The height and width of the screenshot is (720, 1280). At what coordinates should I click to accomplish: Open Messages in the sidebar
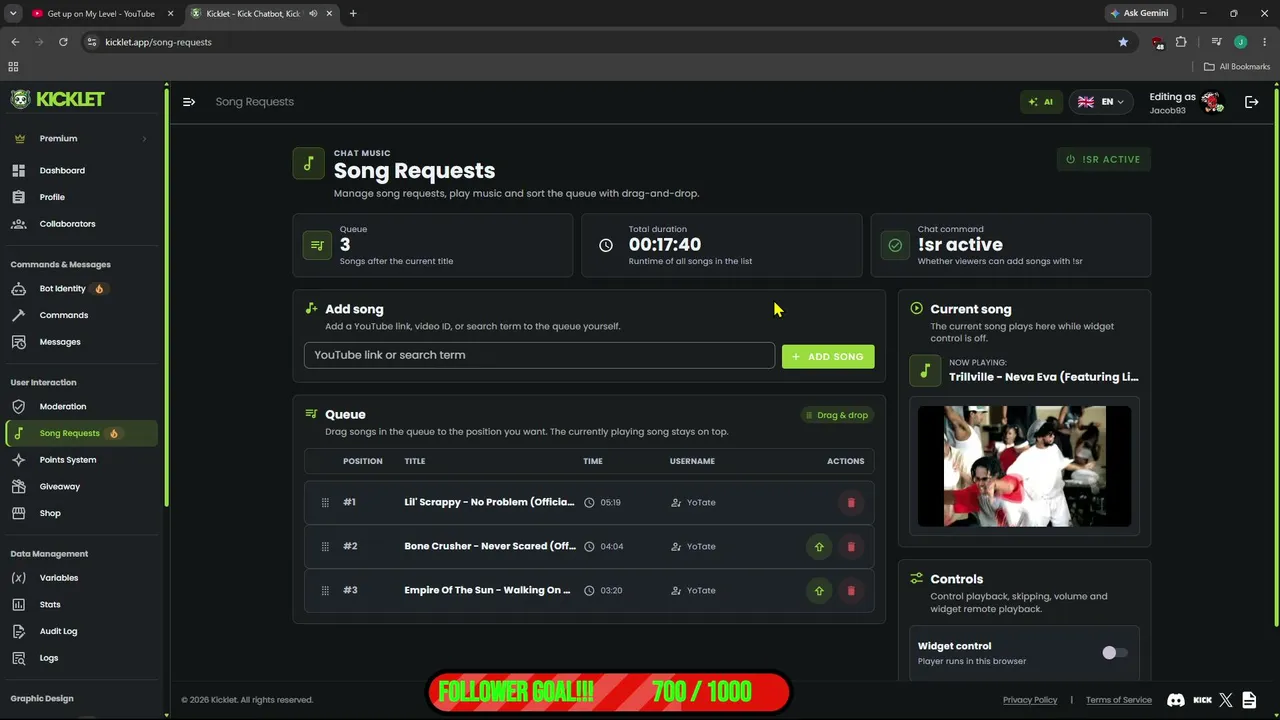coord(79,342)
